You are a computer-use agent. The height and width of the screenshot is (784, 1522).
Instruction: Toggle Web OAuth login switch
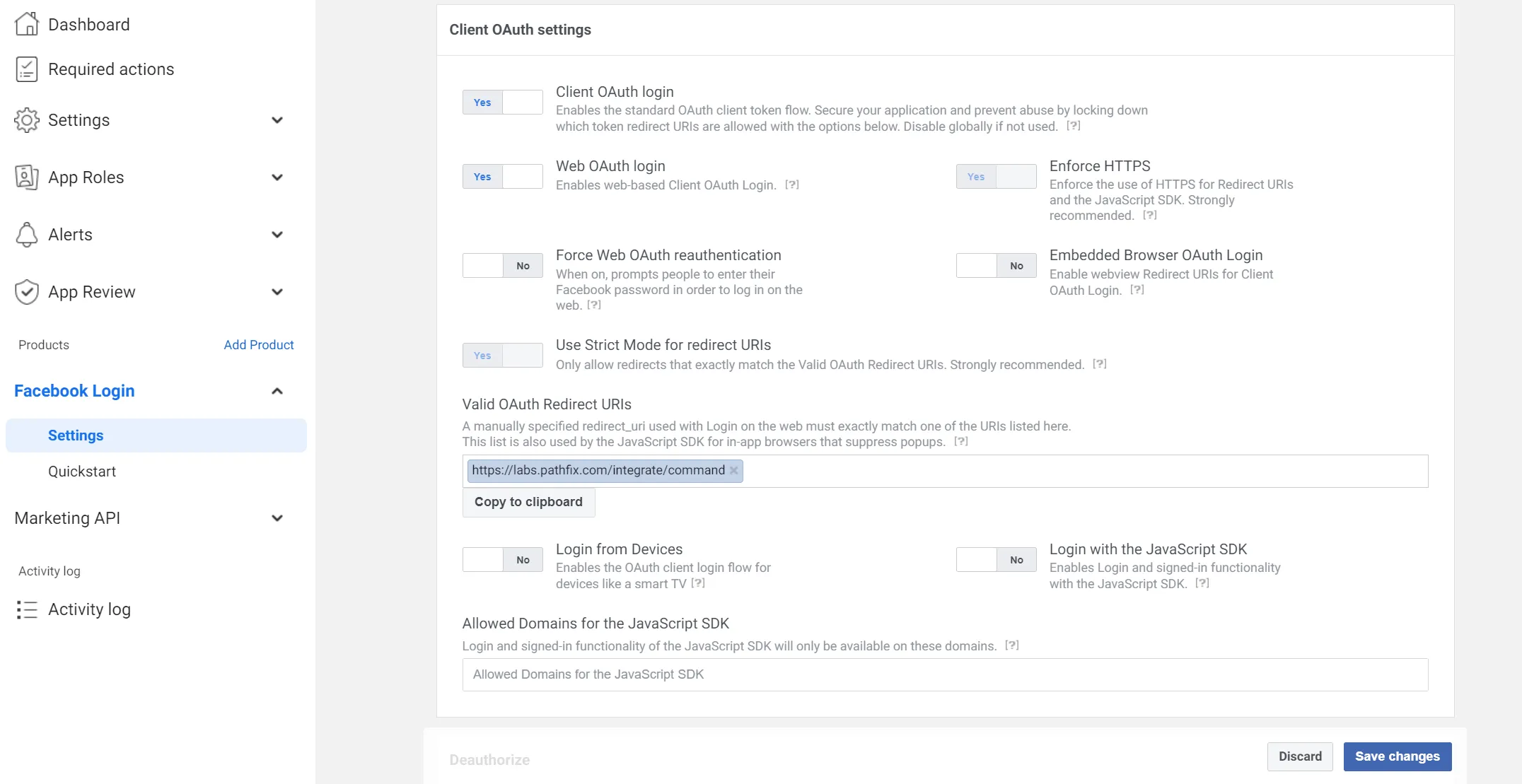503,177
